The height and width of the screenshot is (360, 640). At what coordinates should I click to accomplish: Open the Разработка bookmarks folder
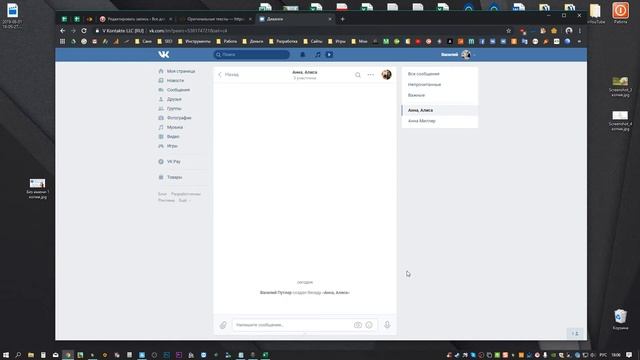(283, 41)
